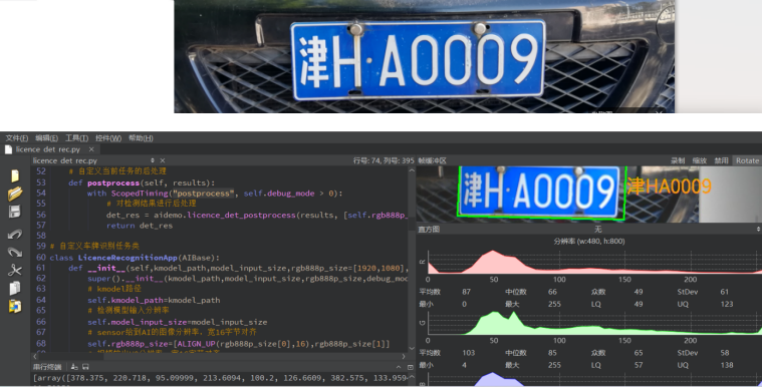Close the open document in the editor bar
The width and height of the screenshot is (762, 388).
pyautogui.click(x=163, y=160)
